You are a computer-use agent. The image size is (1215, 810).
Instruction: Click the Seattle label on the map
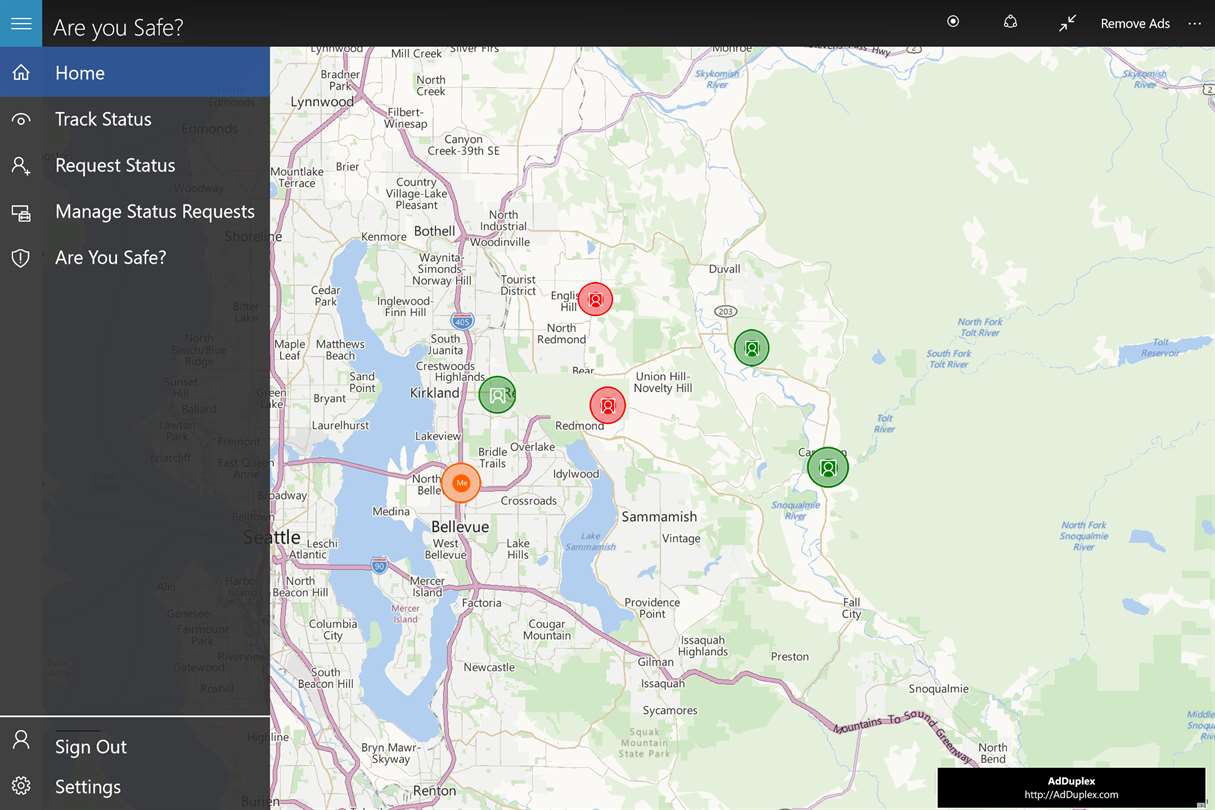point(272,537)
